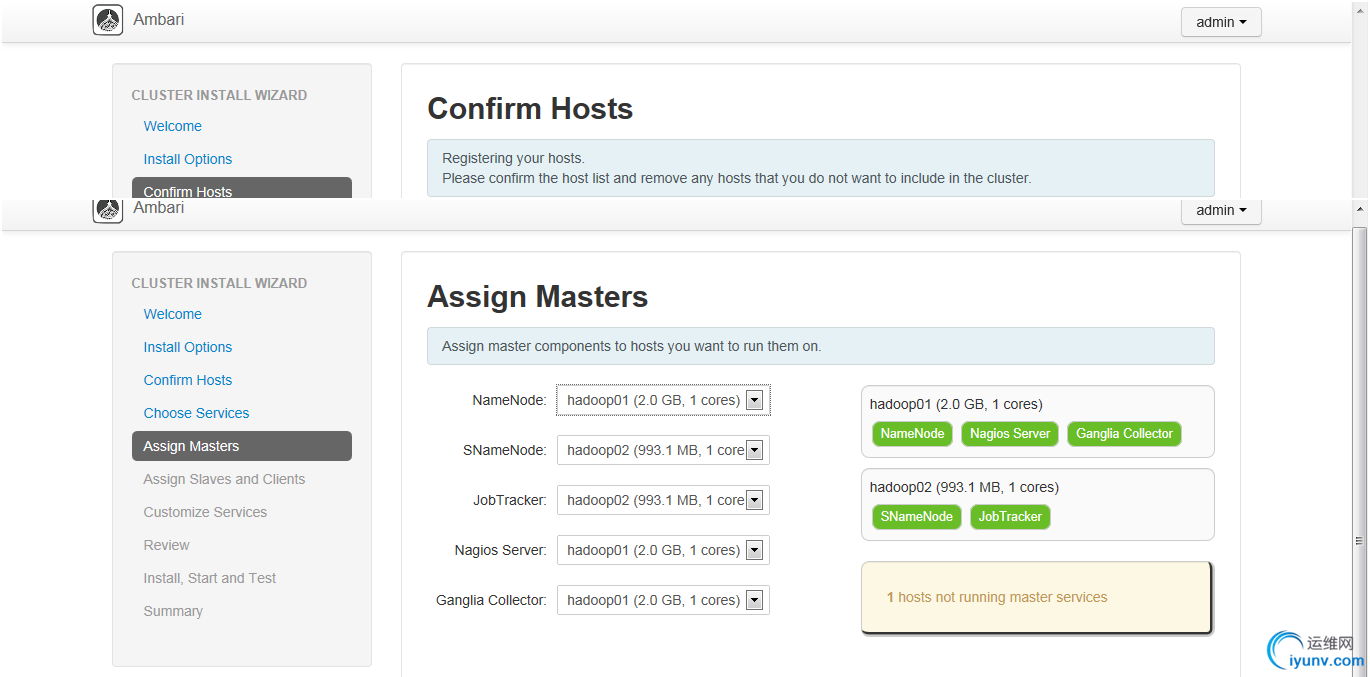Click the scroll up arrow on the scrollbar
This screenshot has height=677, width=1370.
click(1359, 210)
